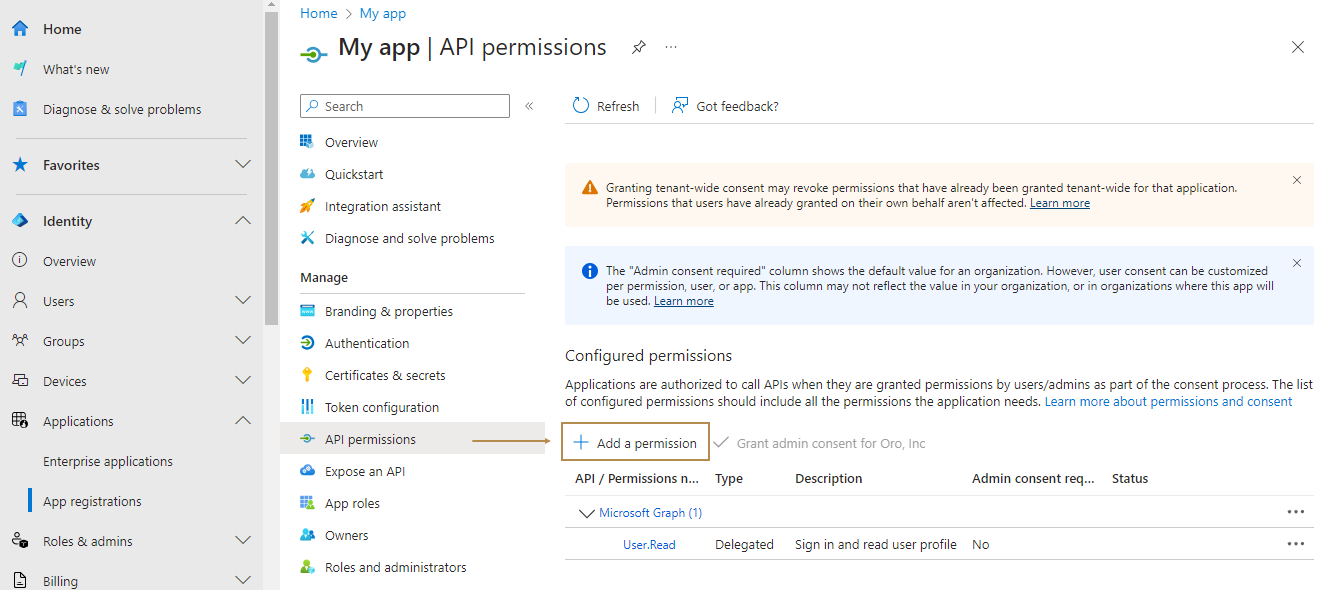Collapse the resource menu with double-chevron icon
The width and height of the screenshot is (1332, 590).
point(529,106)
